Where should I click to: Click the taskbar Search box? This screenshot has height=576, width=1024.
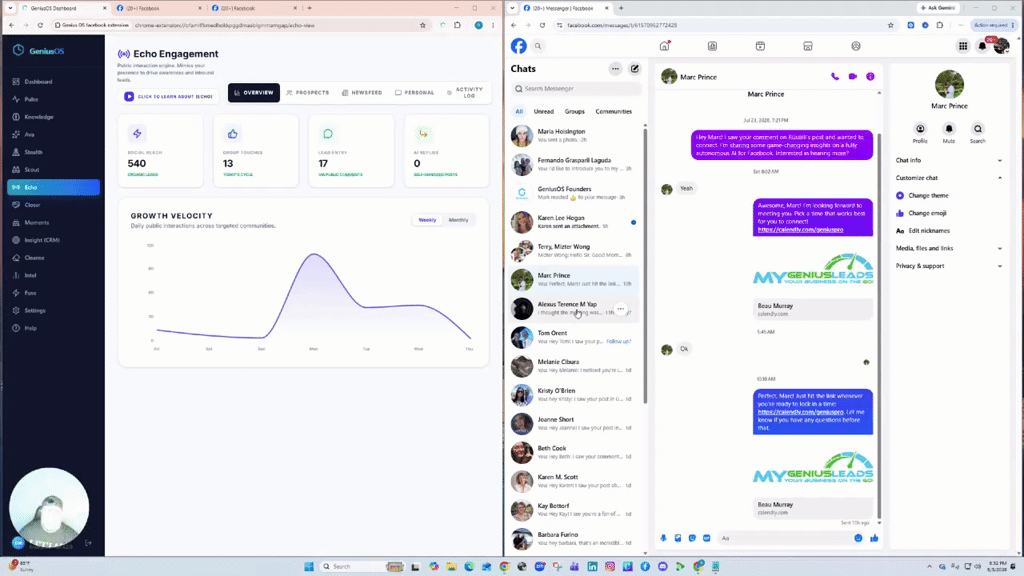tap(362, 566)
